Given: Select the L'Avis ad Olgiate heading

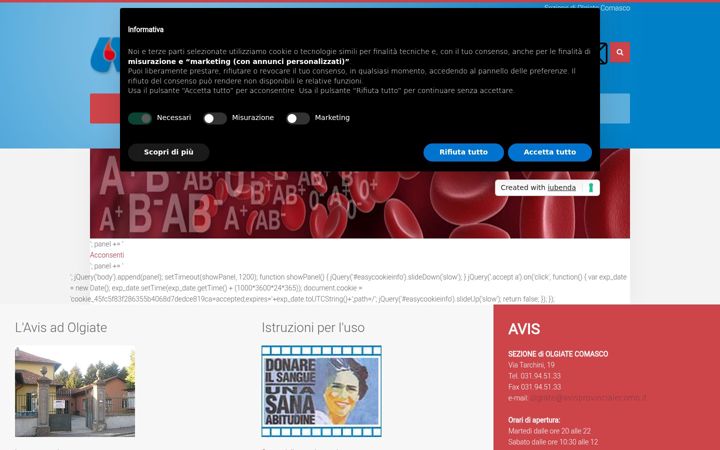Looking at the screenshot, I should pos(61,327).
